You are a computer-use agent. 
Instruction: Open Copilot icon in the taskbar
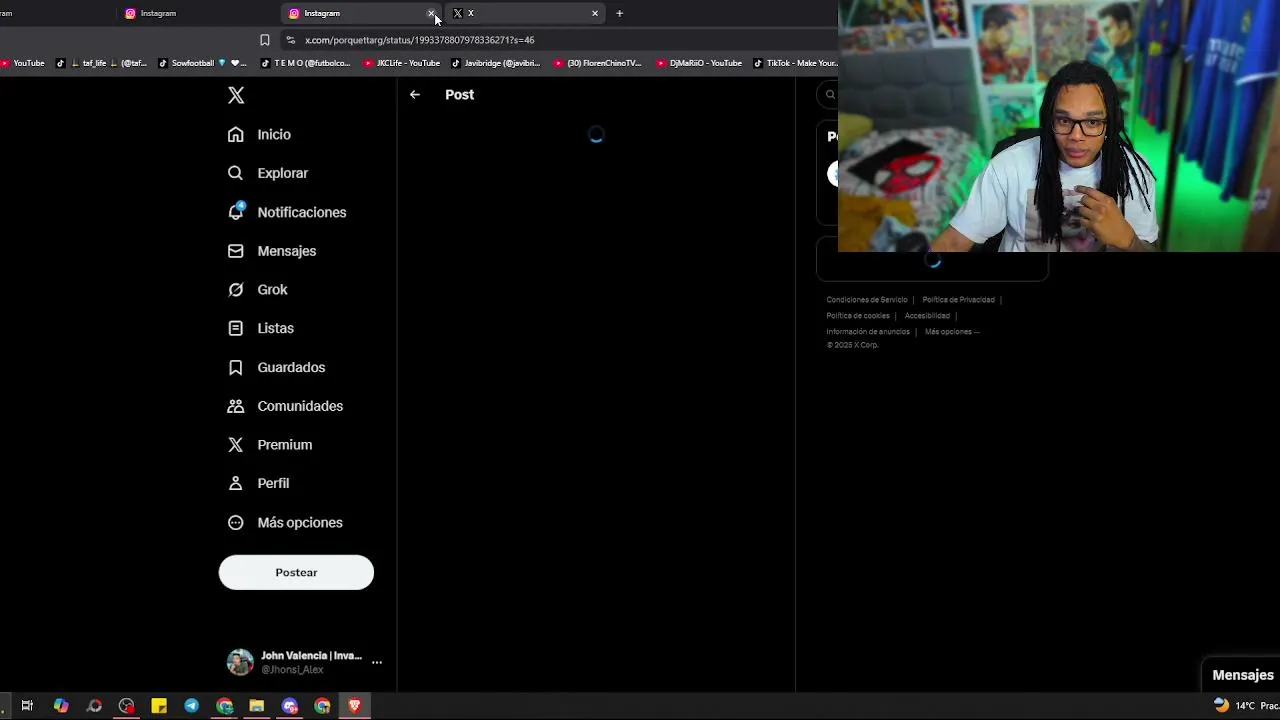coord(61,706)
